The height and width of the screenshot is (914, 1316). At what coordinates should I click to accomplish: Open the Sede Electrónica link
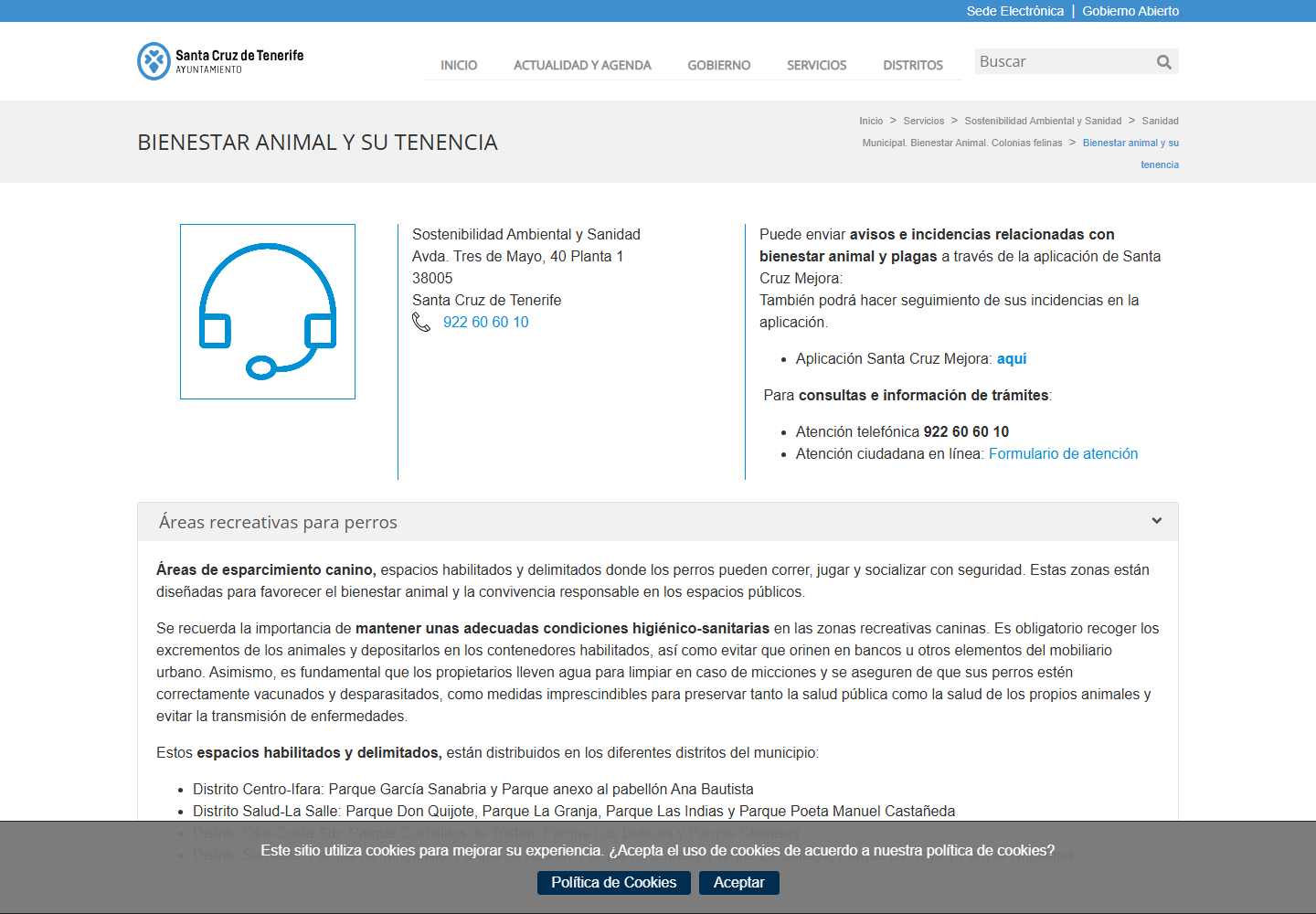(x=1015, y=11)
